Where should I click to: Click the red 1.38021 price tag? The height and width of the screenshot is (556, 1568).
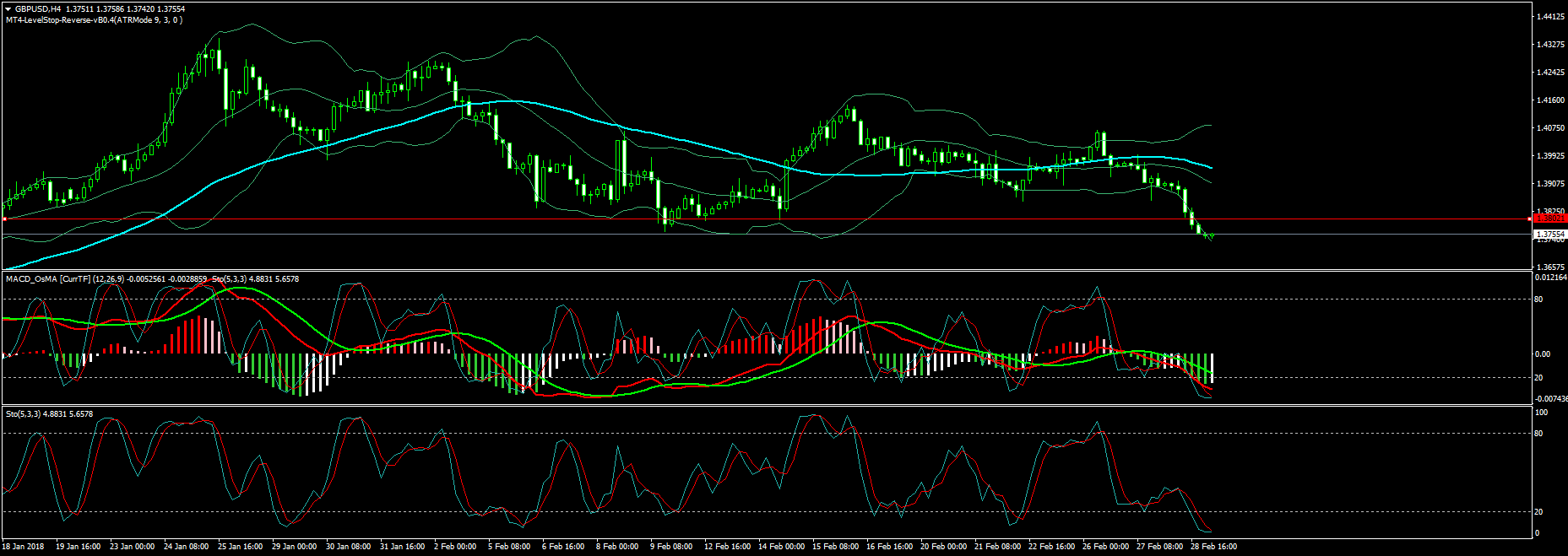1550,219
